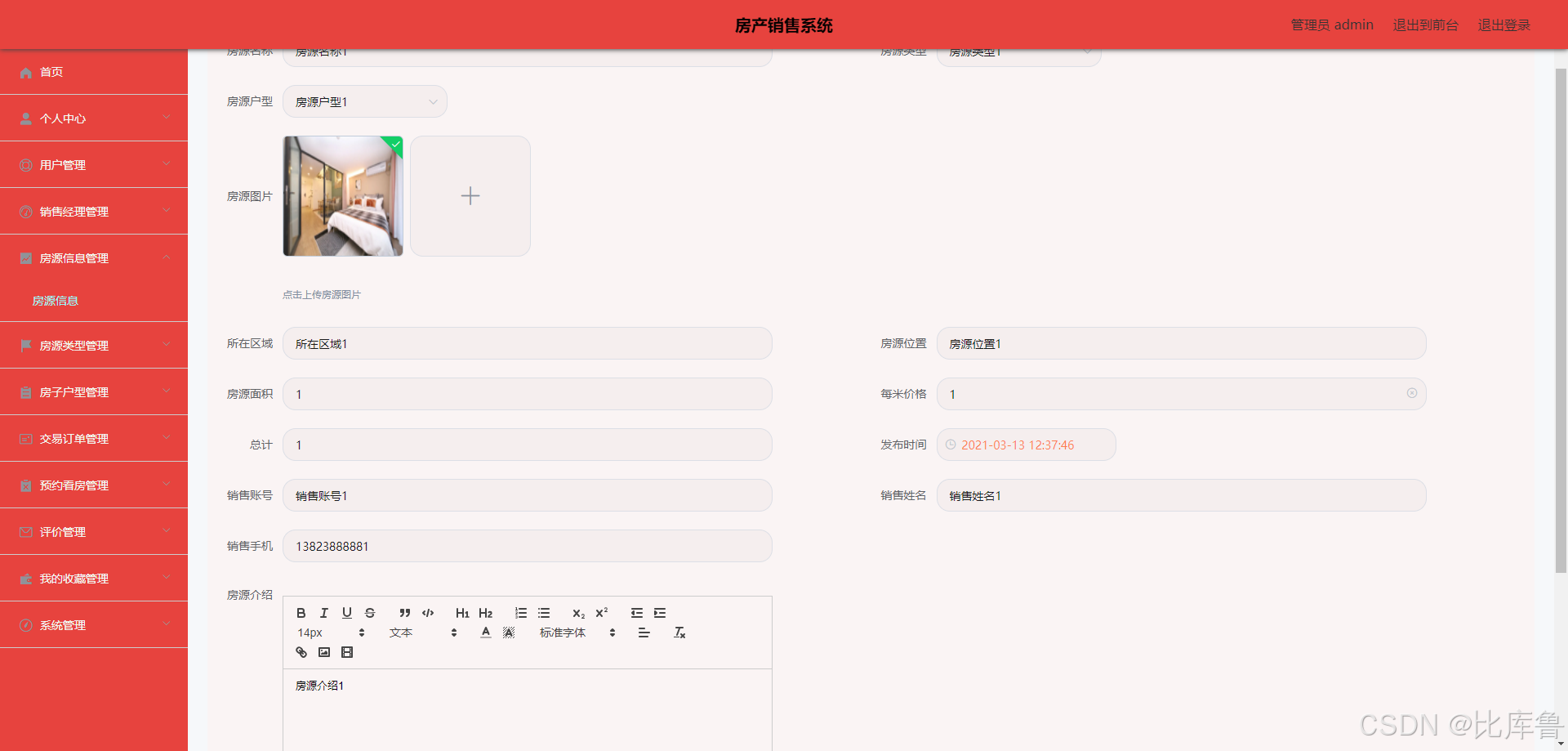
Task: Collapse 房源信息管理 sidebar menu
Action: (x=94, y=258)
